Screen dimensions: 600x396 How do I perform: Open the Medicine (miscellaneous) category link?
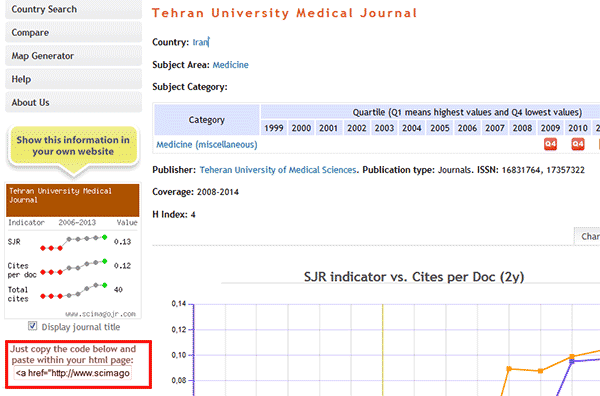coord(207,145)
